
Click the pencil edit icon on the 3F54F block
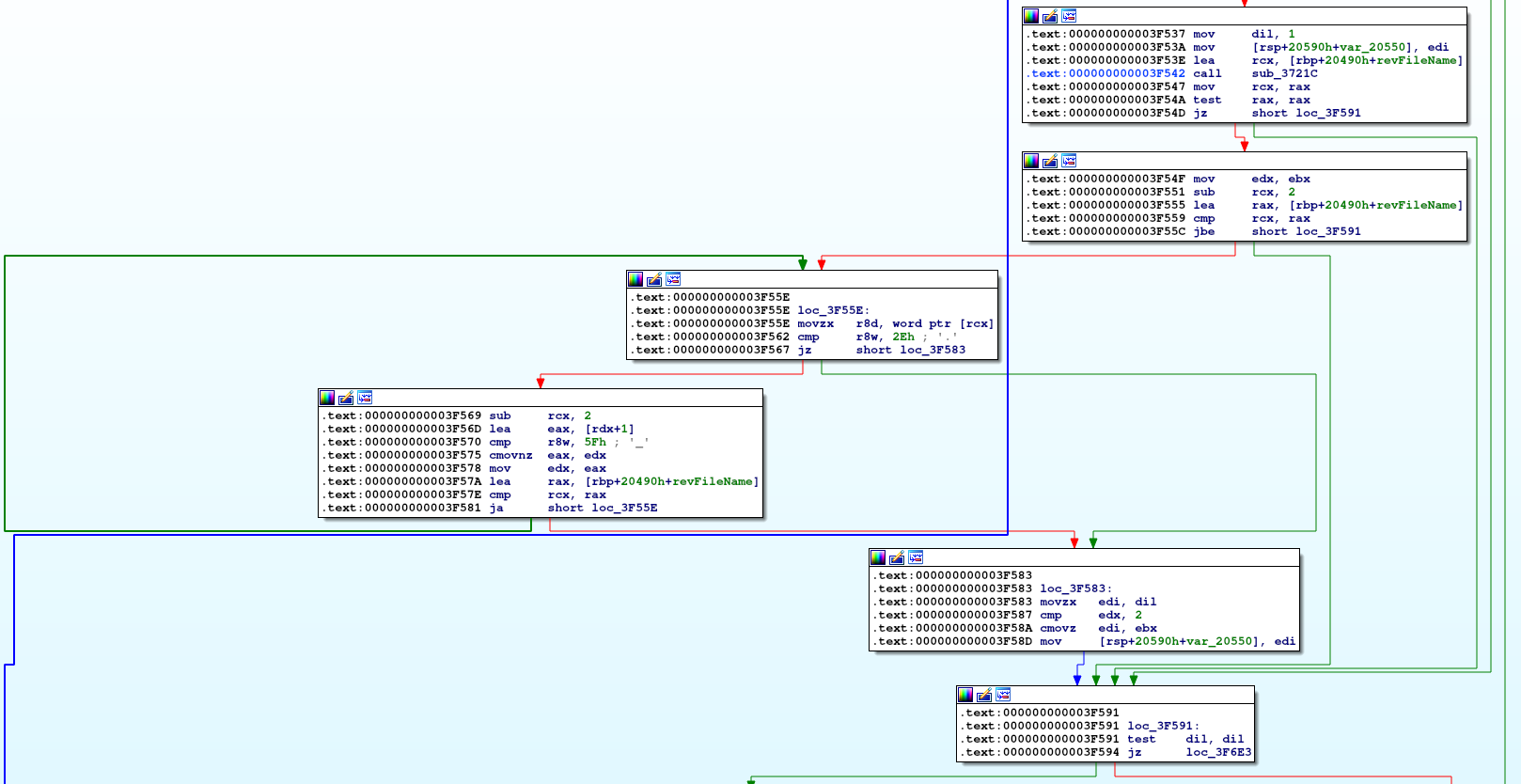coord(1050,161)
